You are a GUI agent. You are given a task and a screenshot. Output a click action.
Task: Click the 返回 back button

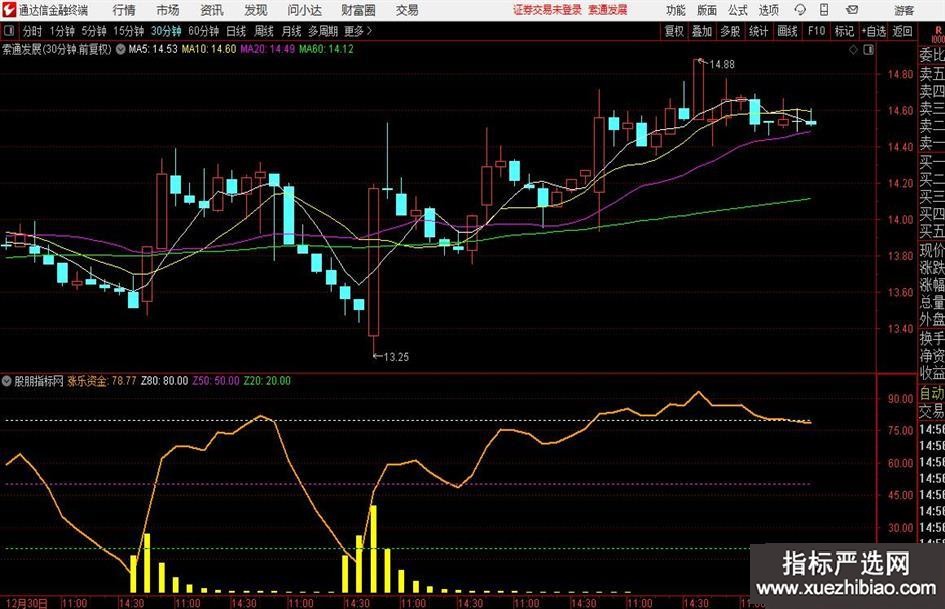902,31
